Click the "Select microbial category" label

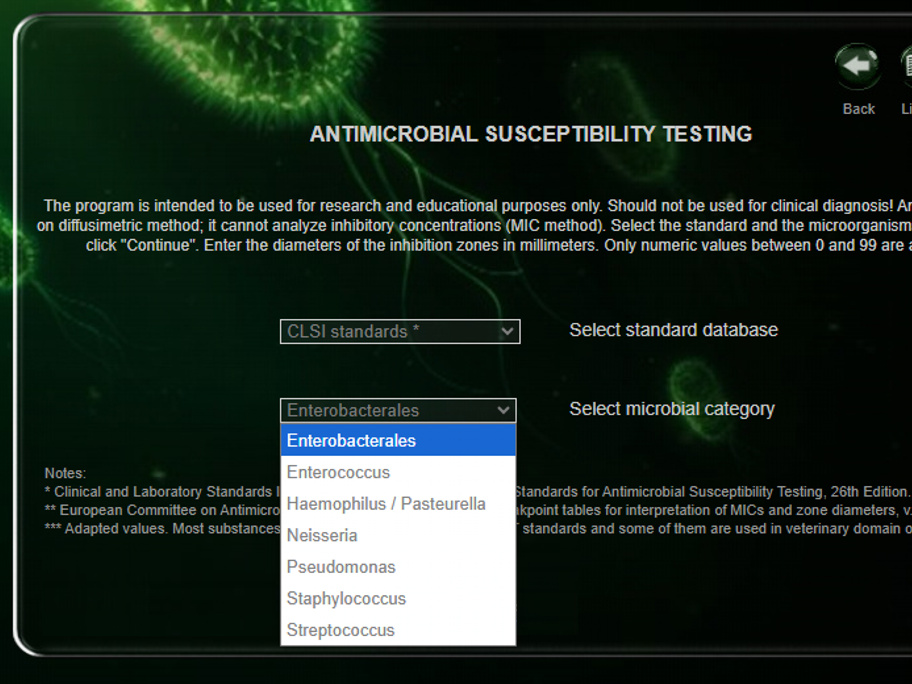pos(672,409)
